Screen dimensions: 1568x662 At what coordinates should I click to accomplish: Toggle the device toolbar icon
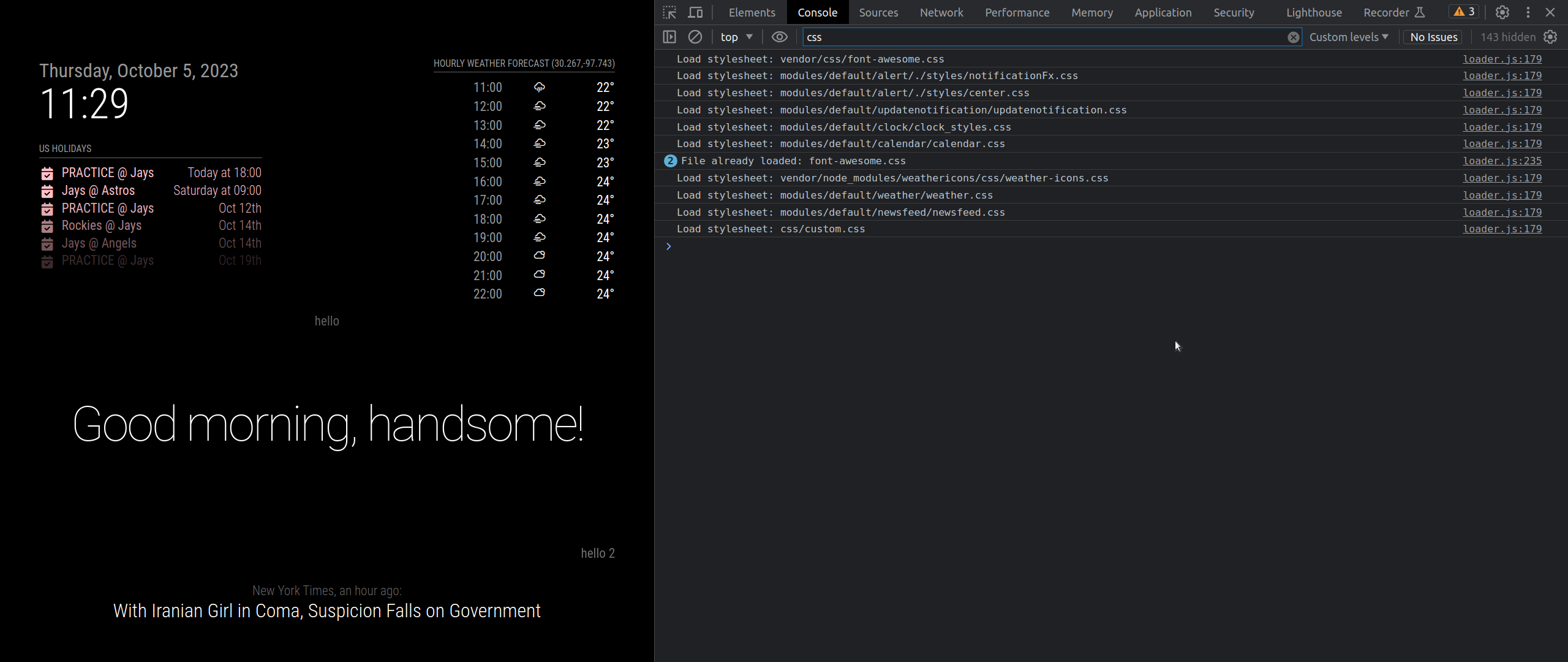695,12
